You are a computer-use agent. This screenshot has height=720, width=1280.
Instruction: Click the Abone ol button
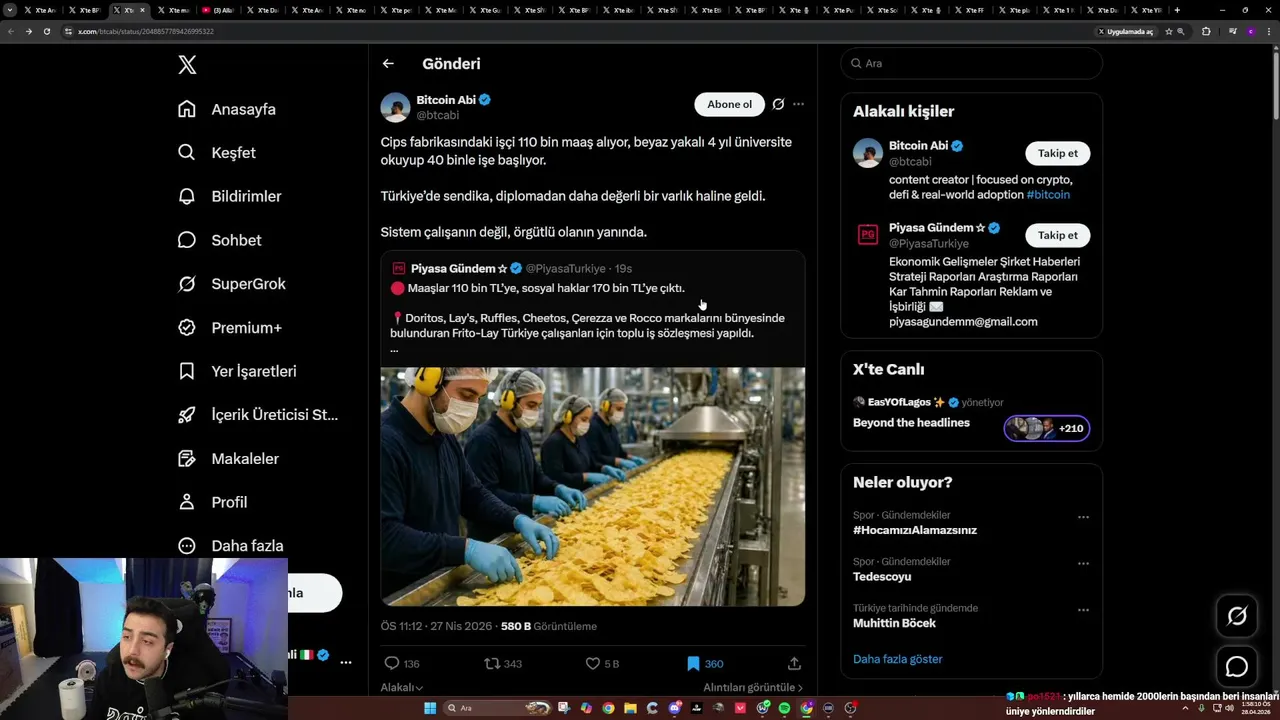point(729,104)
